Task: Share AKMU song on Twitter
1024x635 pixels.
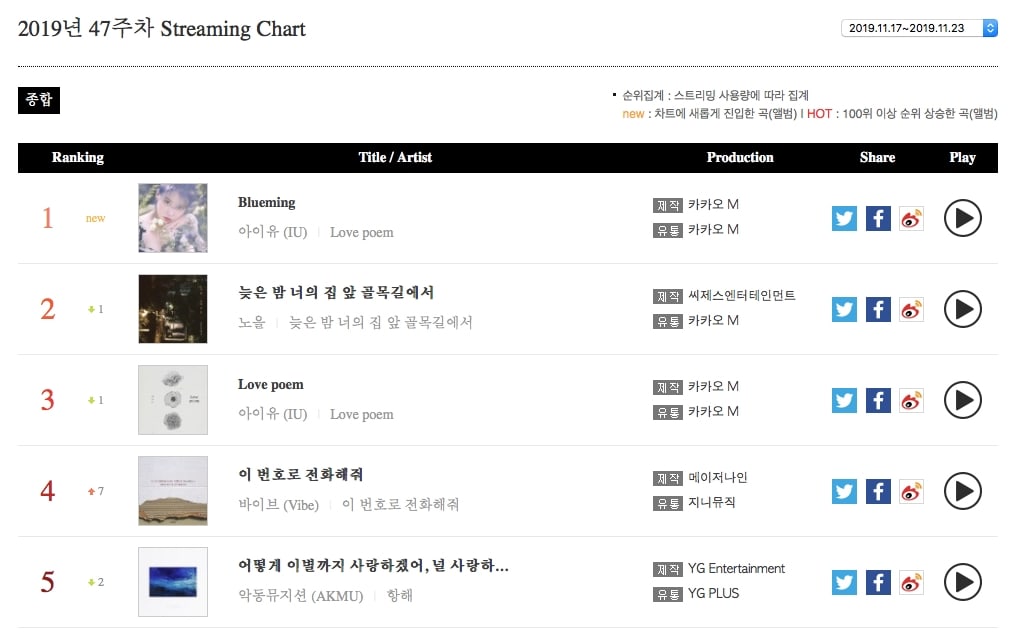Action: (x=844, y=582)
